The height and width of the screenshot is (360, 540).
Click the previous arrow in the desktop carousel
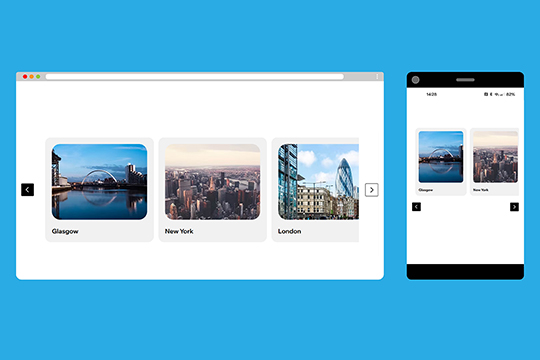[x=28, y=189]
